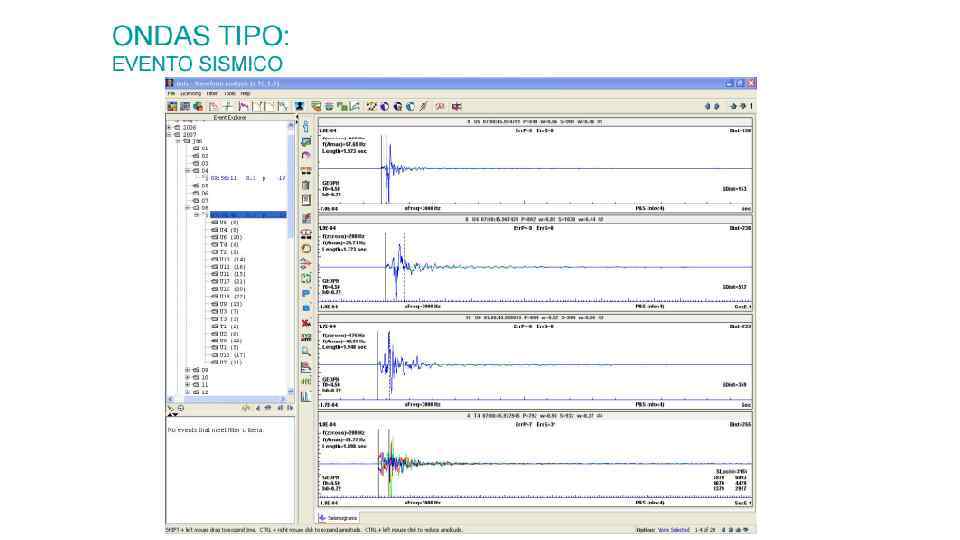The image size is (960, 540).
Task: Select day folder 03 in Event Explorer
Action: (x=201, y=163)
